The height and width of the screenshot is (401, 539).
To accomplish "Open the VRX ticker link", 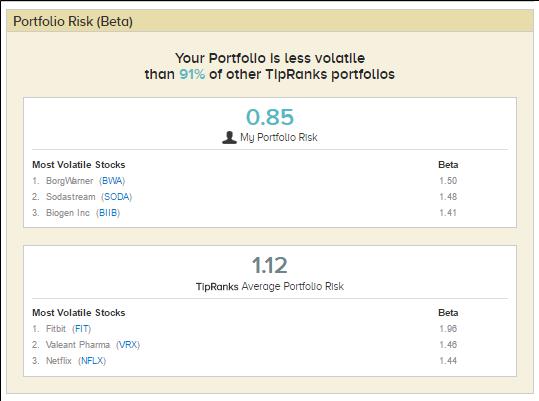I will [x=128, y=345].
